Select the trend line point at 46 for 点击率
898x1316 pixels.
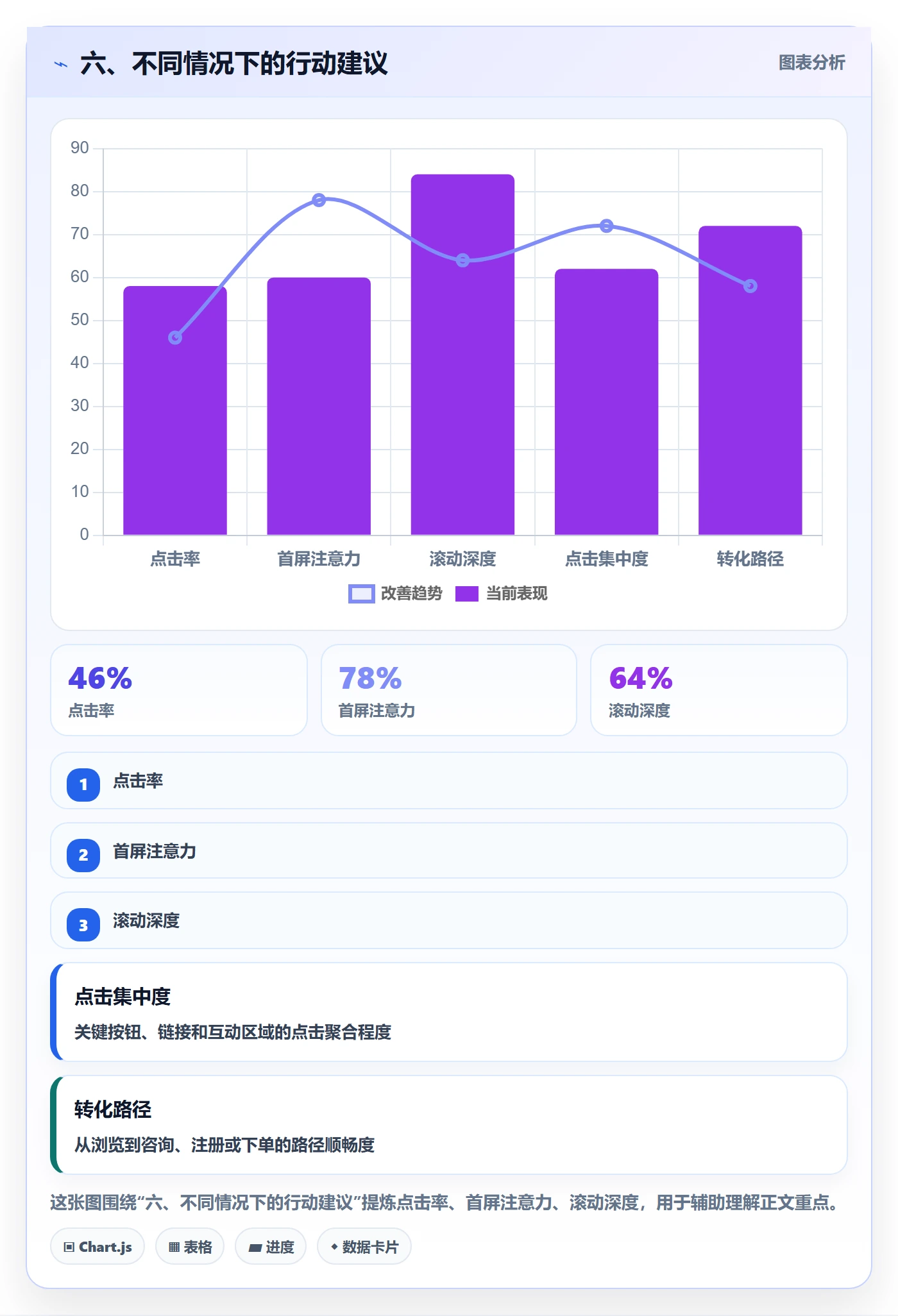point(175,337)
